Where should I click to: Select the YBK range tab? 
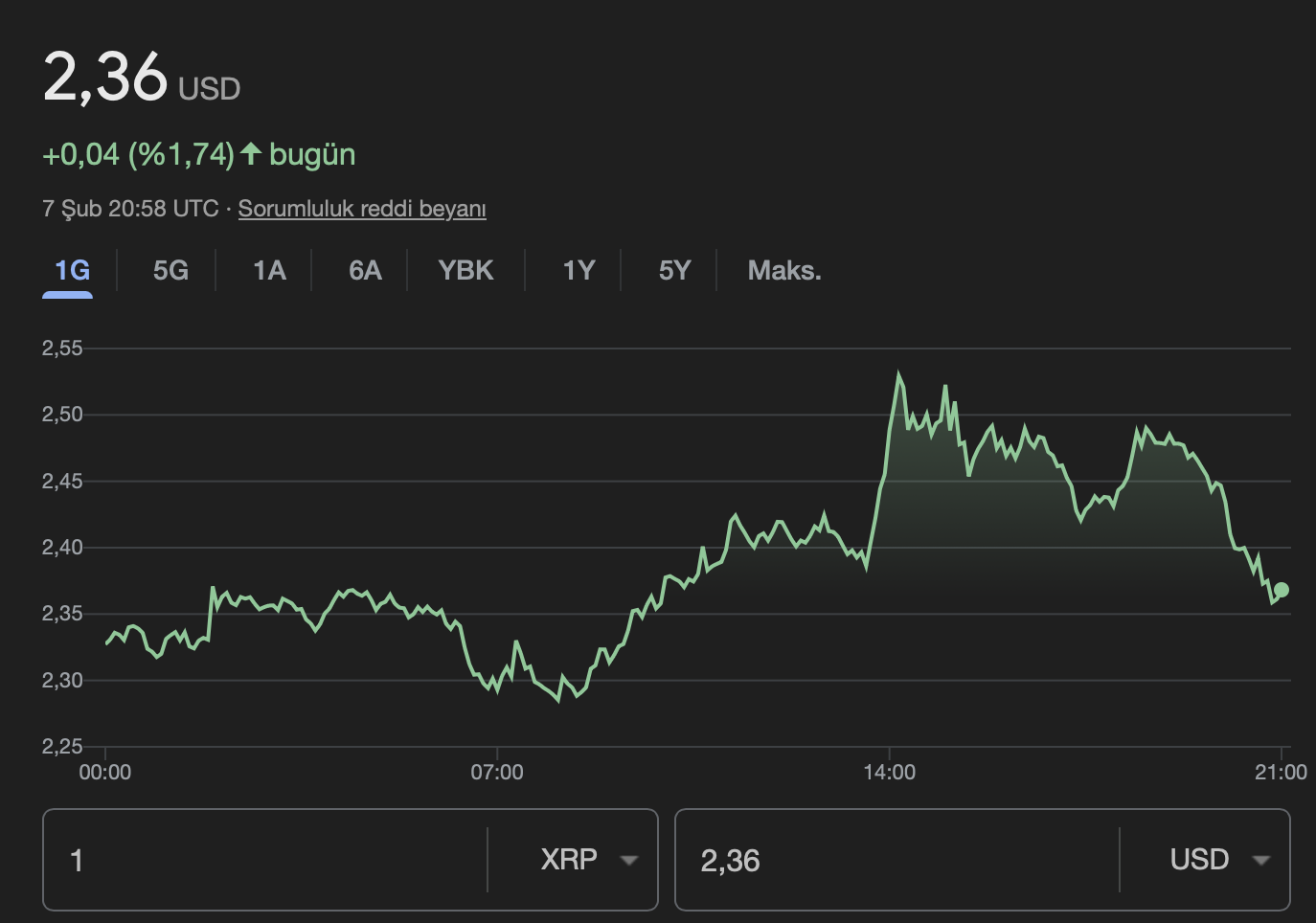(x=465, y=270)
